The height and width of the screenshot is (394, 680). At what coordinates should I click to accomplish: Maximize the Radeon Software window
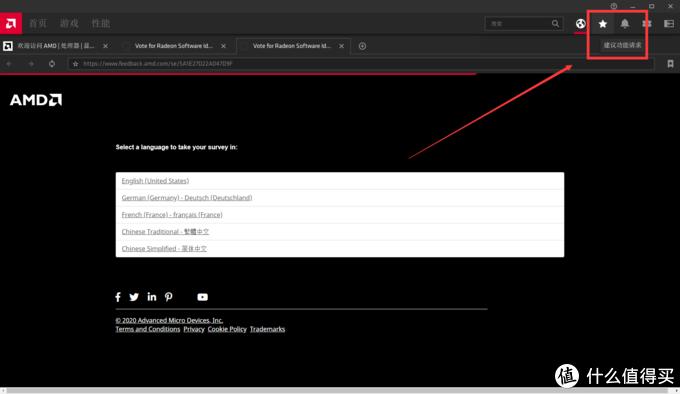[651, 6]
